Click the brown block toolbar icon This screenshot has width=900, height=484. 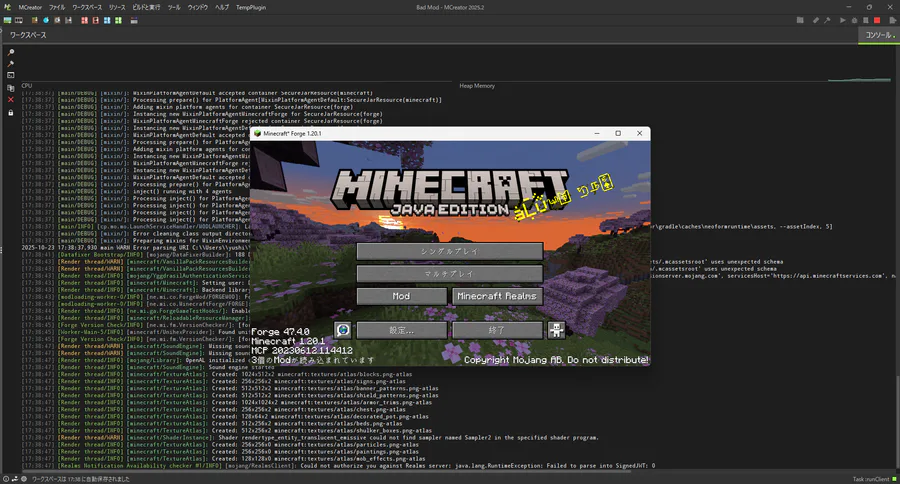pyautogui.click(x=36, y=20)
